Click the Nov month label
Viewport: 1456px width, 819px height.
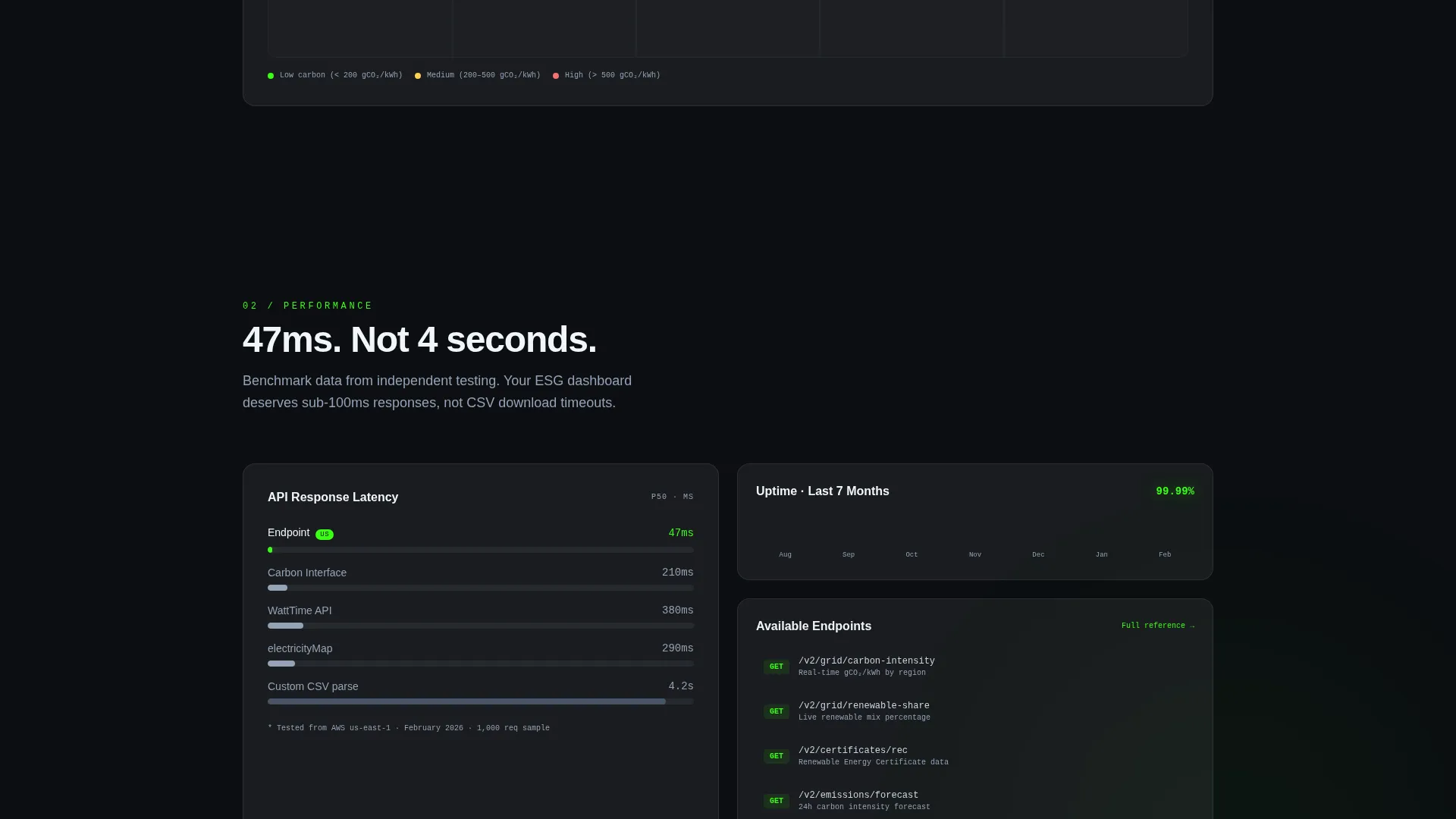click(x=975, y=555)
